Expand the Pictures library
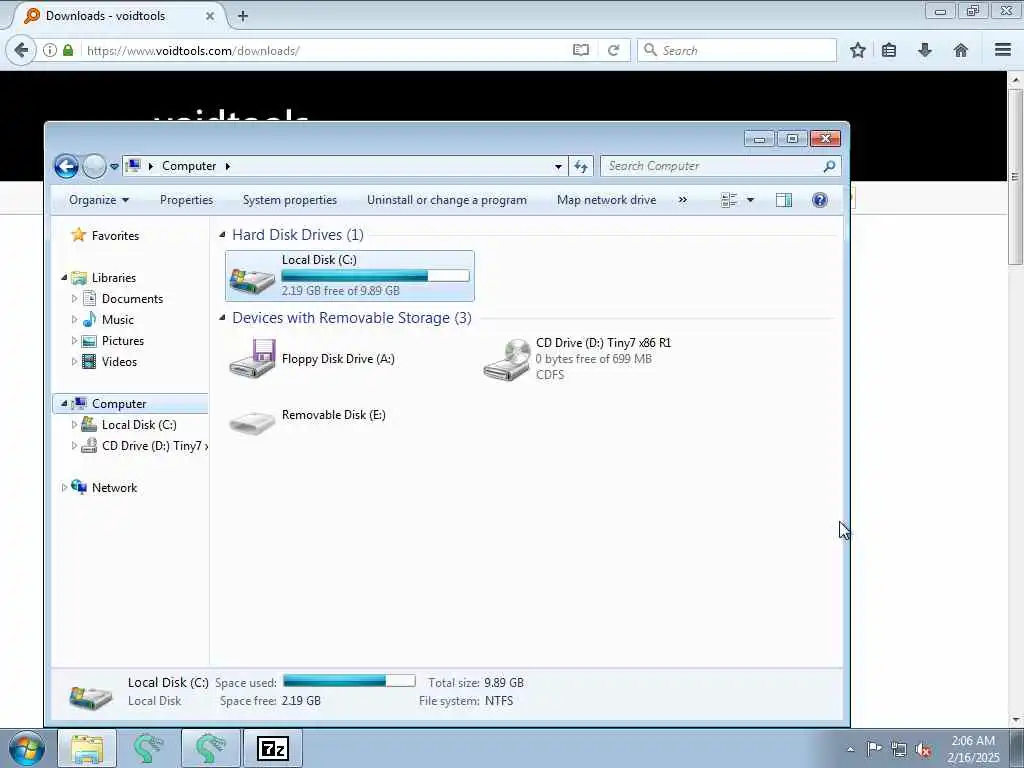The width and height of the screenshot is (1024, 768). pyautogui.click(x=74, y=340)
